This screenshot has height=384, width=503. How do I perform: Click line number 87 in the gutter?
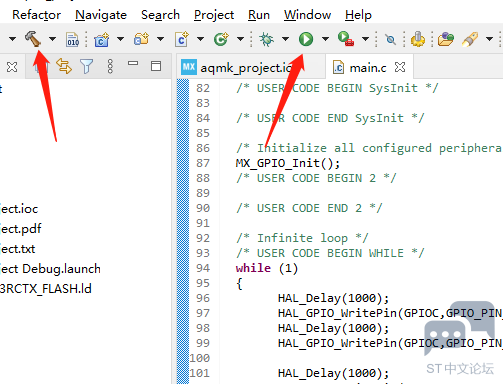pos(203,163)
